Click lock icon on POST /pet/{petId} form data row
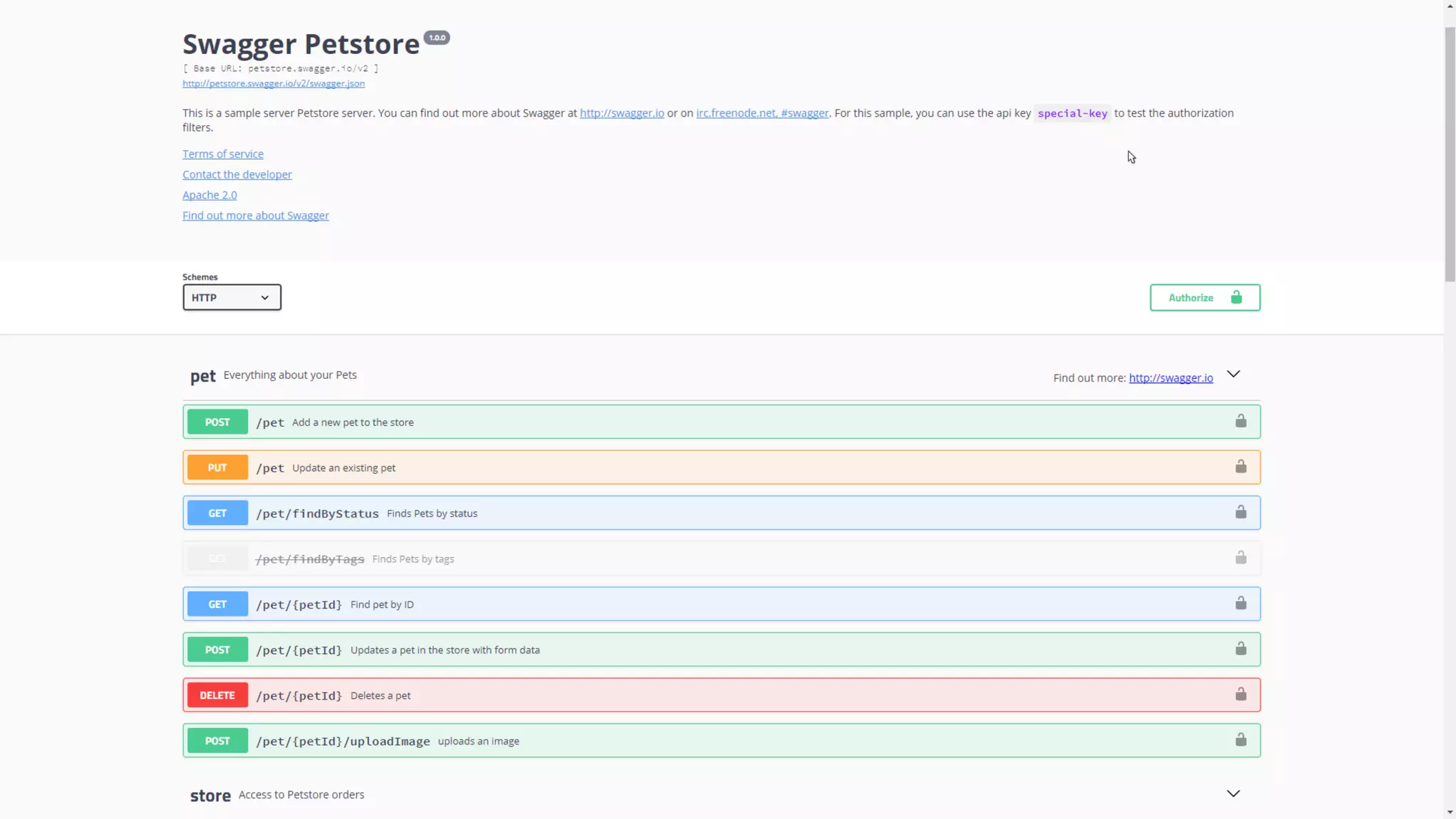 (x=1241, y=649)
